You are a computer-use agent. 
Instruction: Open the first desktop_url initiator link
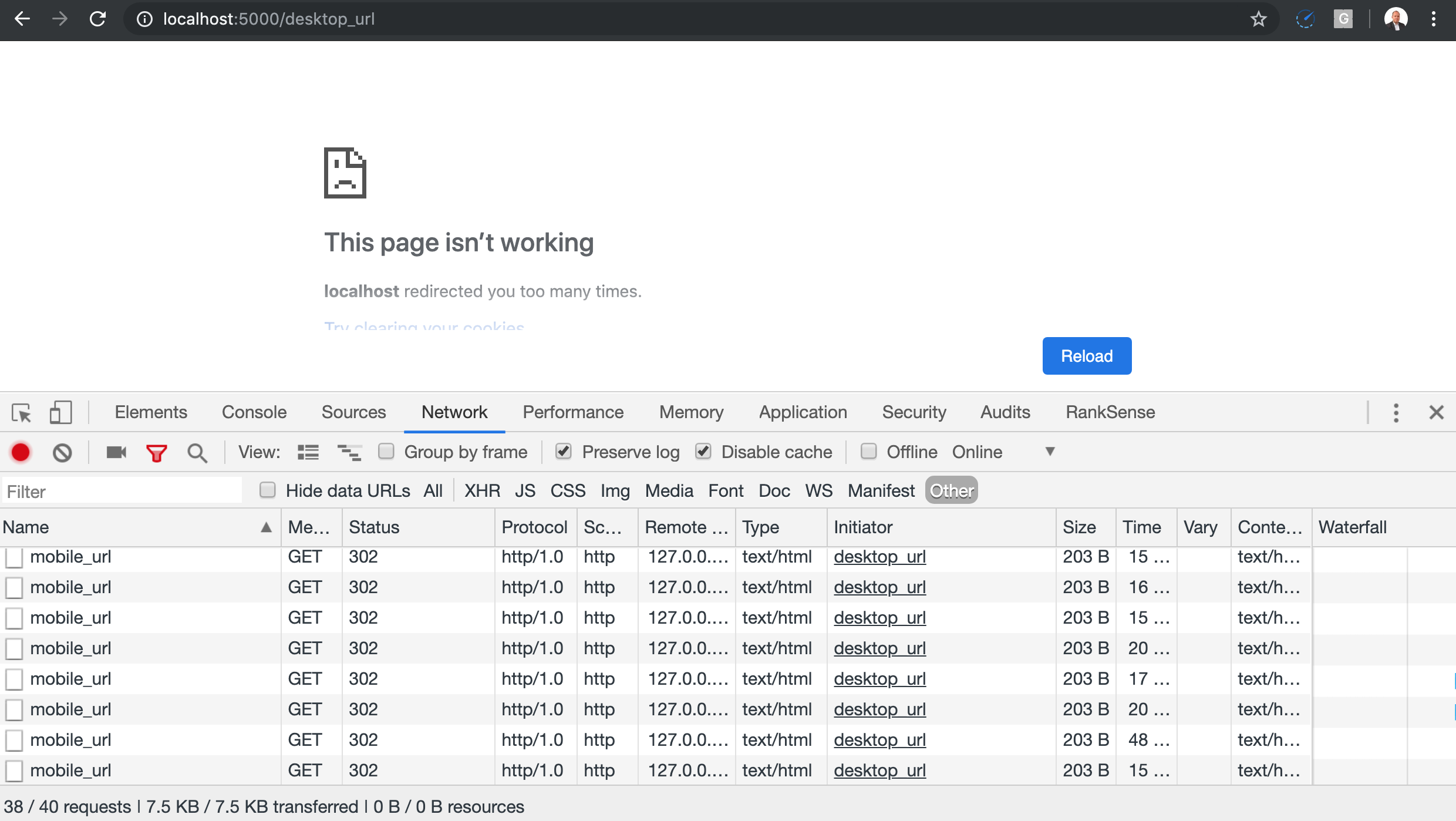879,556
